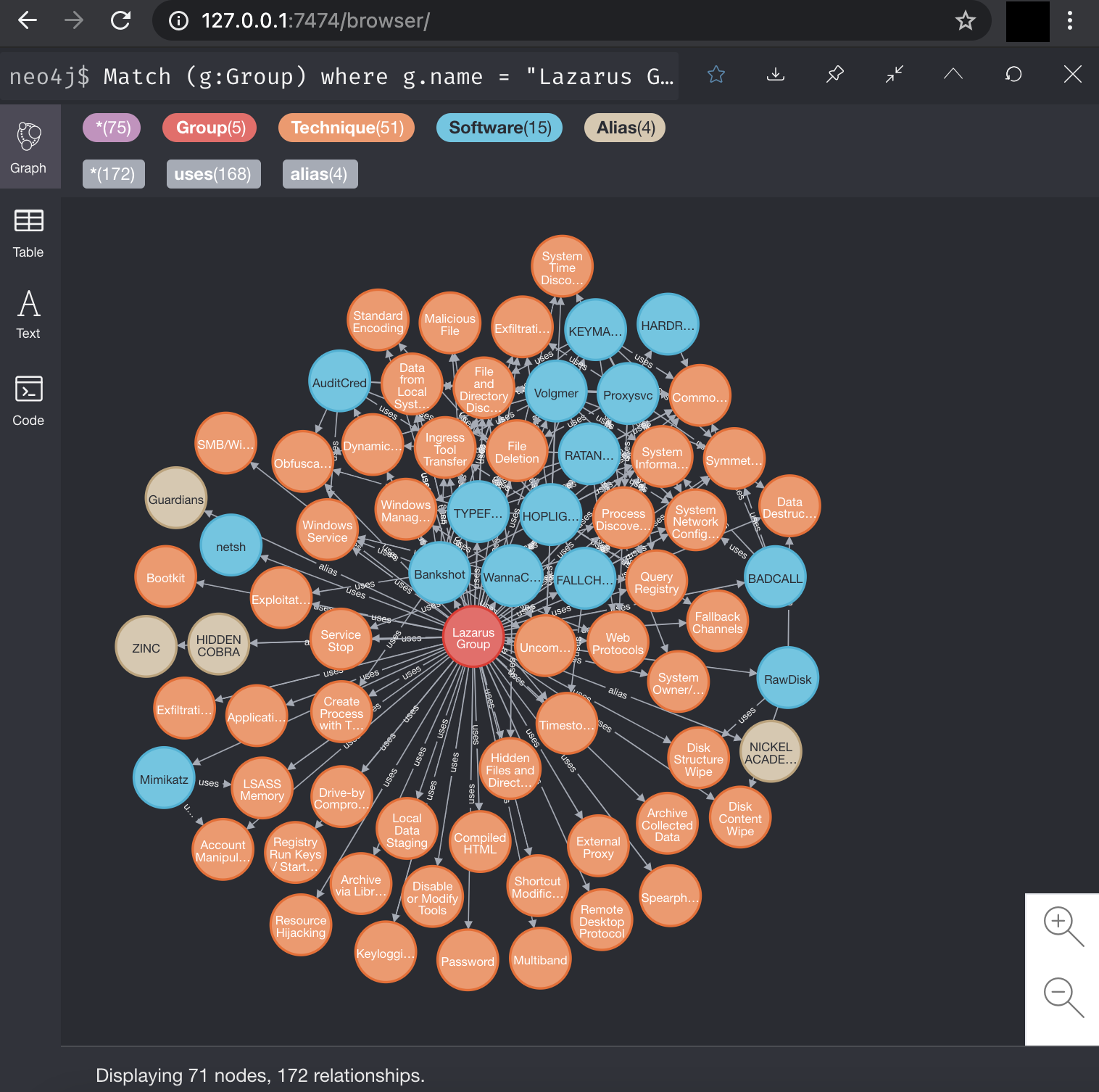The height and width of the screenshot is (1092, 1099).
Task: Switch to Text view
Action: pos(28,315)
